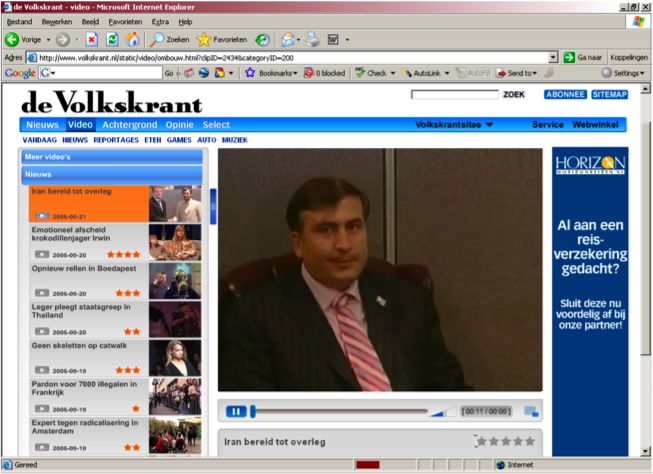
Task: Refresh the page using the toolbar icon
Action: pyautogui.click(x=112, y=39)
